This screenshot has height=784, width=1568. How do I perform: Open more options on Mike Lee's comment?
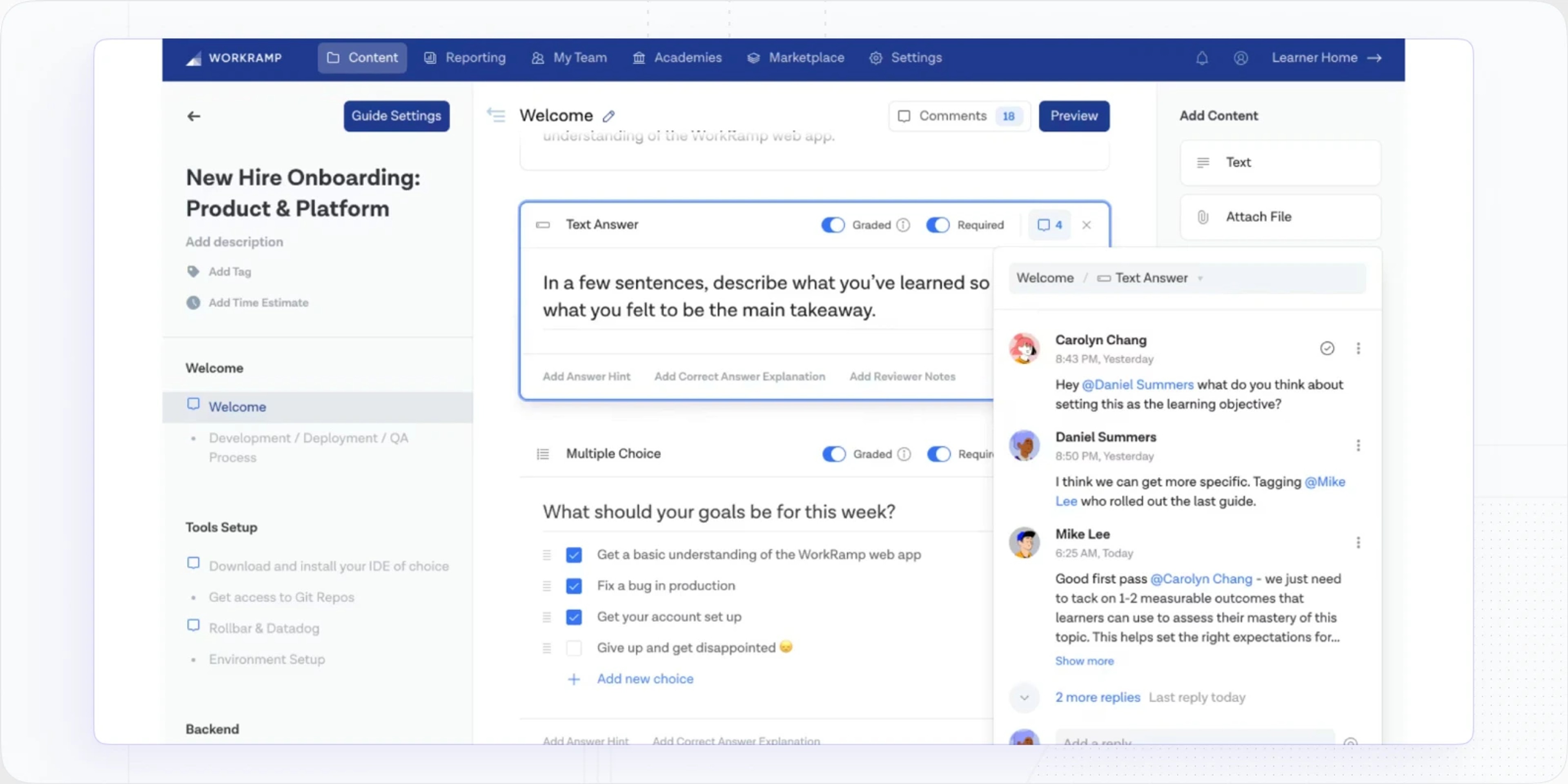[1358, 542]
